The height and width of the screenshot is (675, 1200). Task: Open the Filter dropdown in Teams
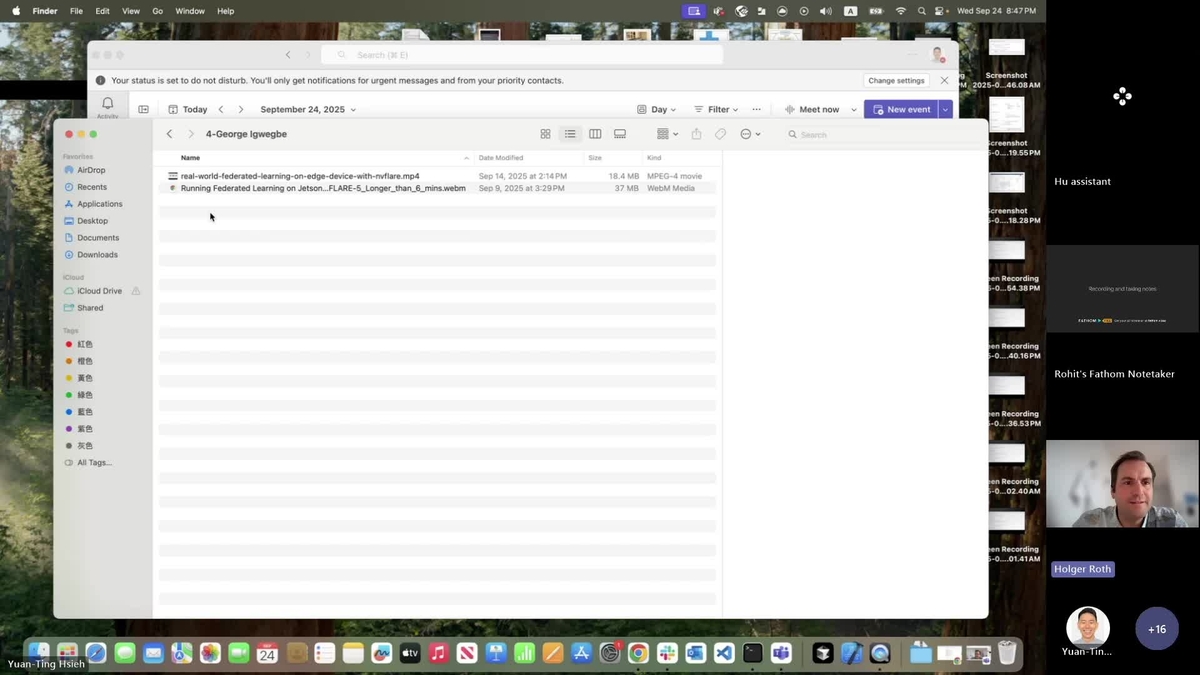coord(716,110)
